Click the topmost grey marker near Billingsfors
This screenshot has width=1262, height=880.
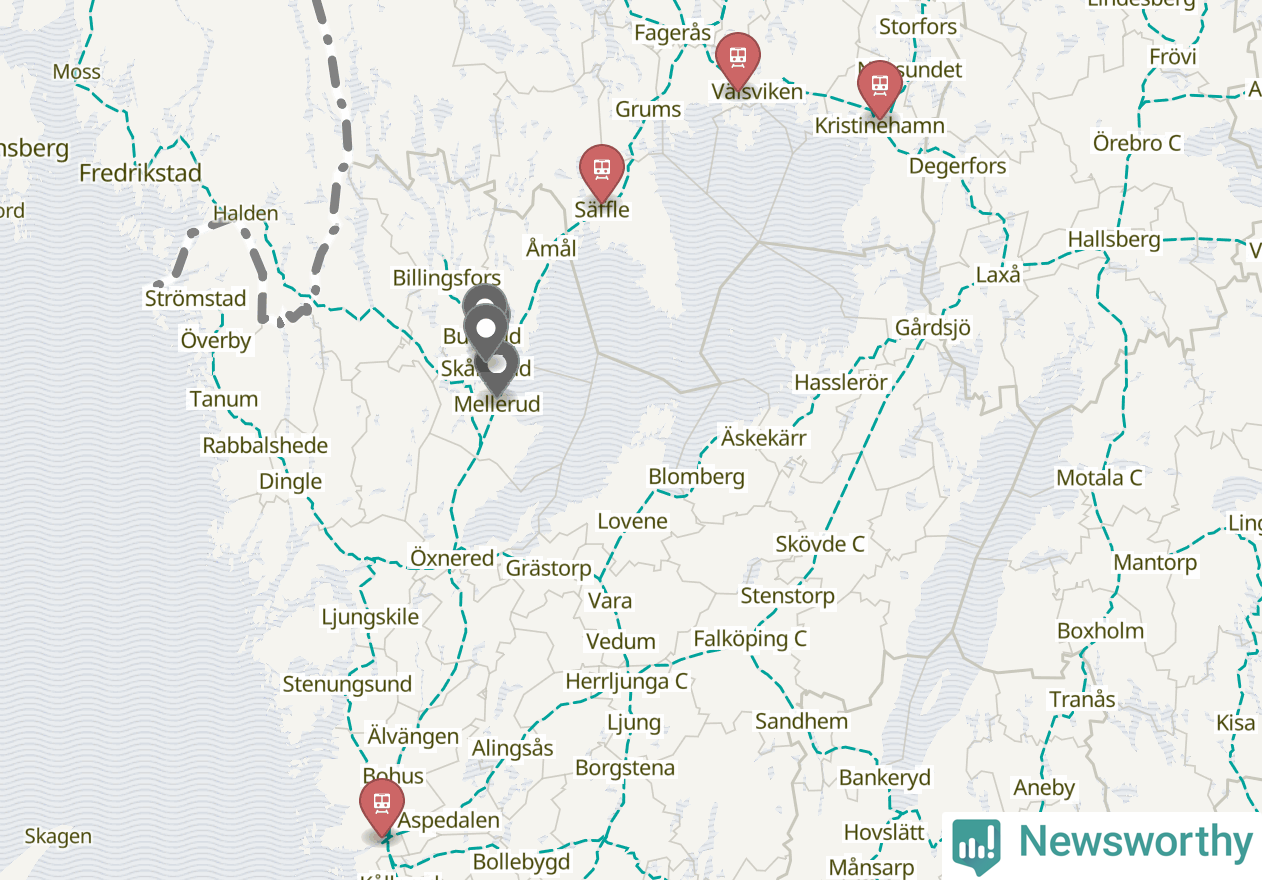tap(485, 304)
